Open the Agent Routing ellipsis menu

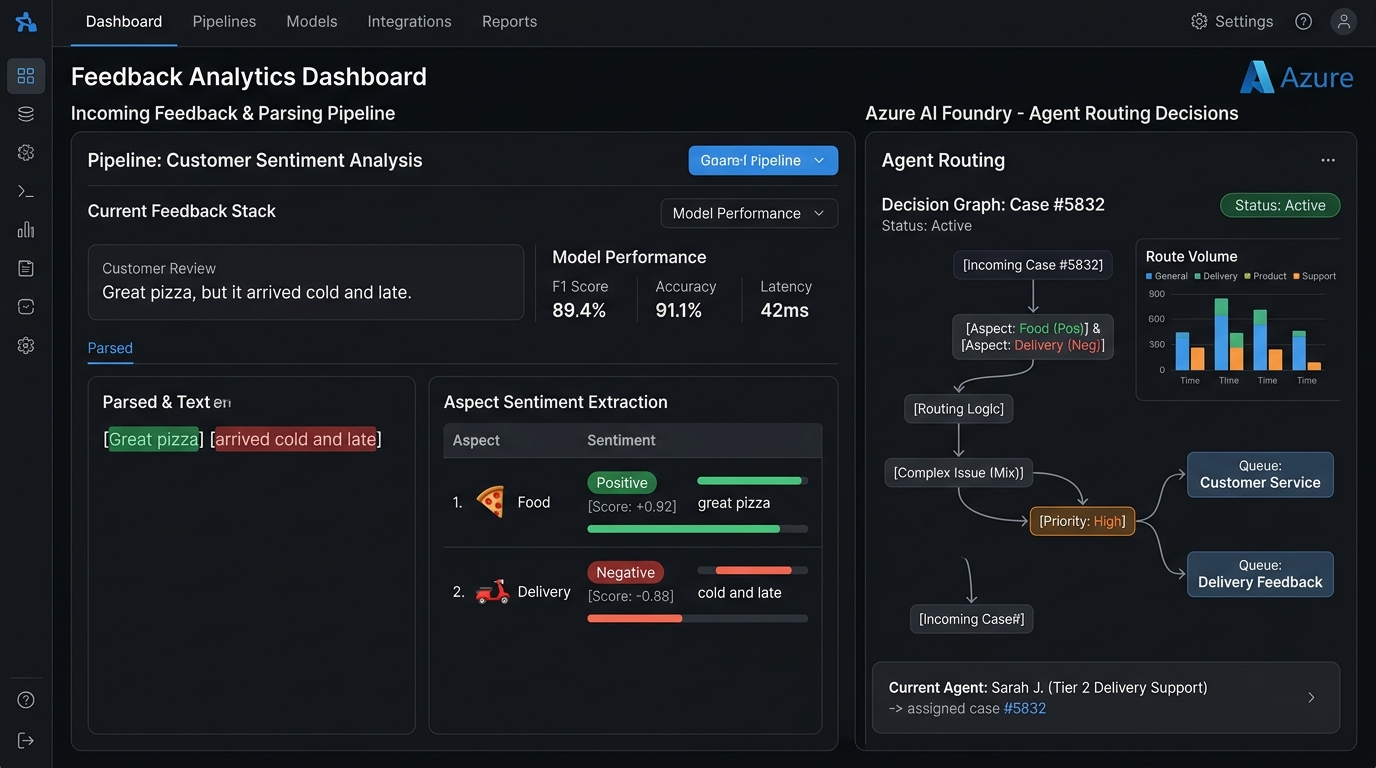(x=1328, y=160)
